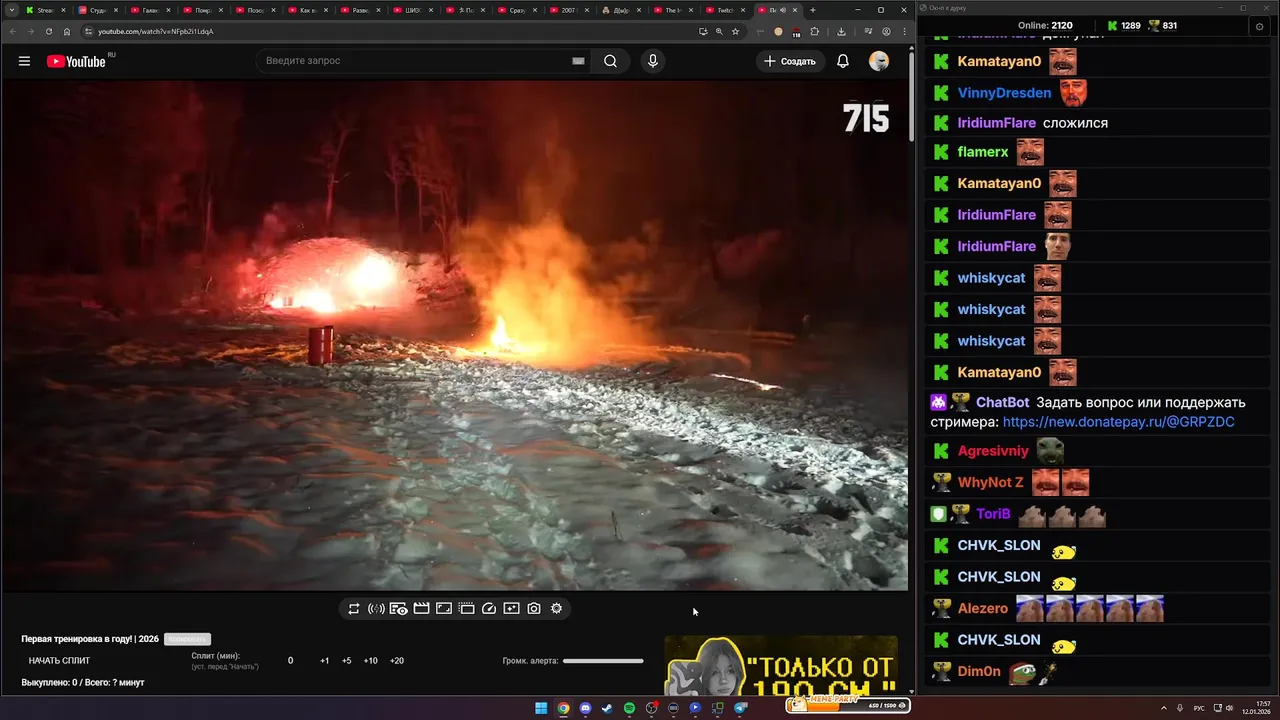Click the 'Копировать' button next to title

(187, 639)
